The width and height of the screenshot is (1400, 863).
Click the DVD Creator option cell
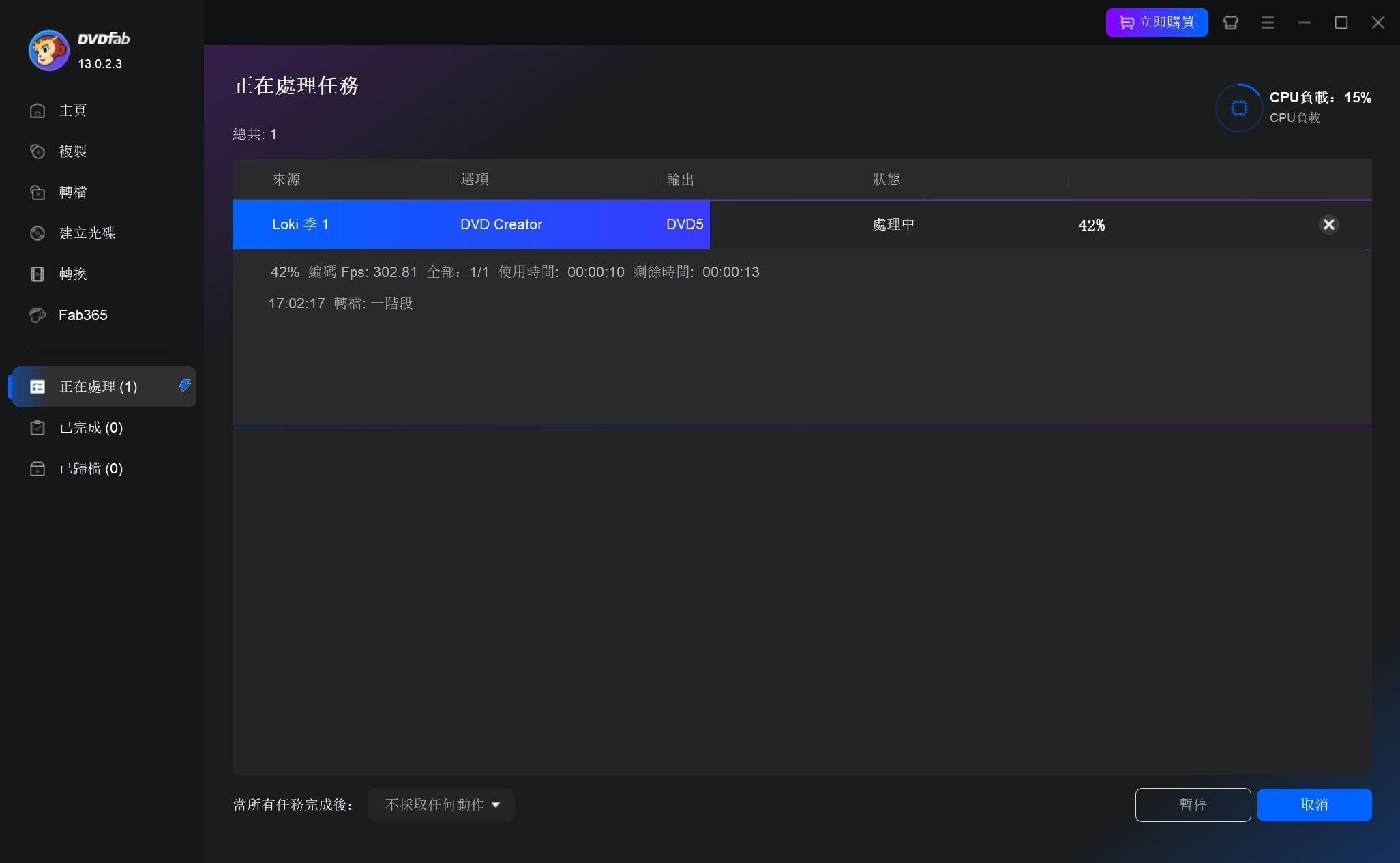[x=501, y=224]
